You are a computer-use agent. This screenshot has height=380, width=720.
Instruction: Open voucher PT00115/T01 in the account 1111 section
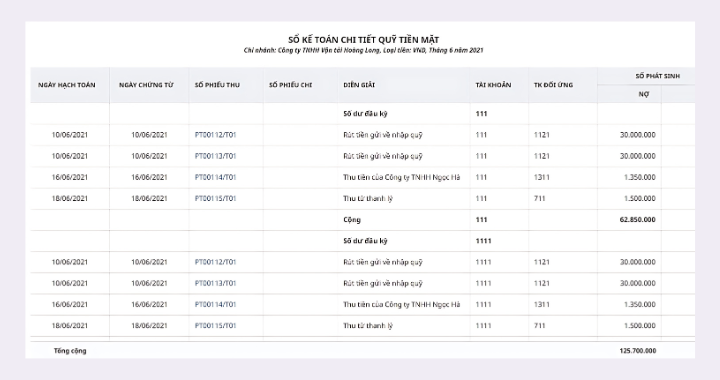click(215, 325)
